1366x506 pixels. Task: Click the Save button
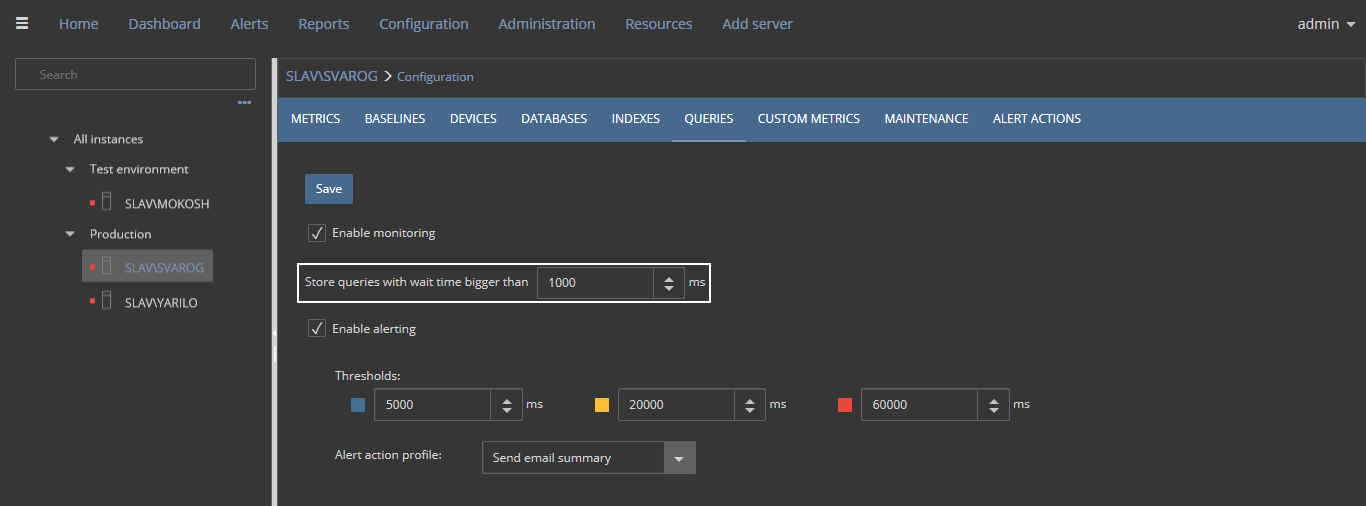[328, 189]
